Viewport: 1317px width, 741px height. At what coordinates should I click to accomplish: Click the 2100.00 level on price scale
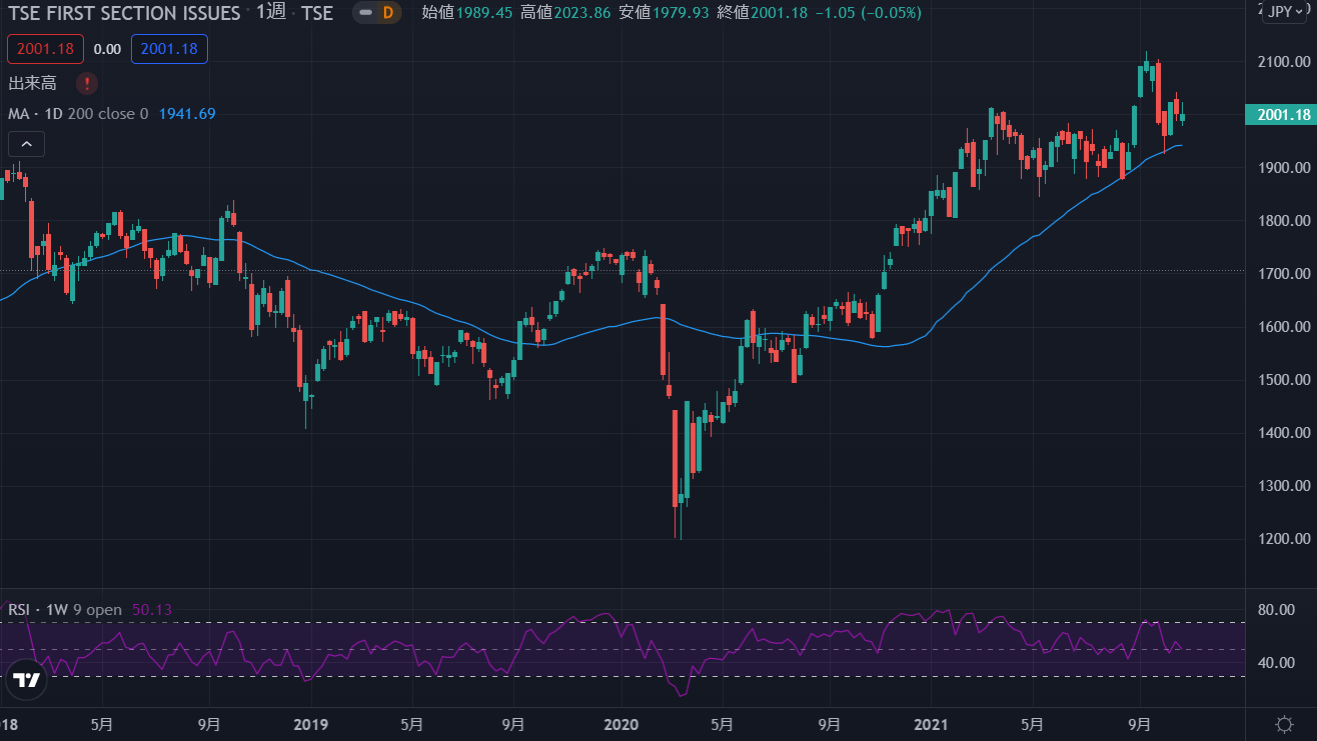tap(1283, 62)
